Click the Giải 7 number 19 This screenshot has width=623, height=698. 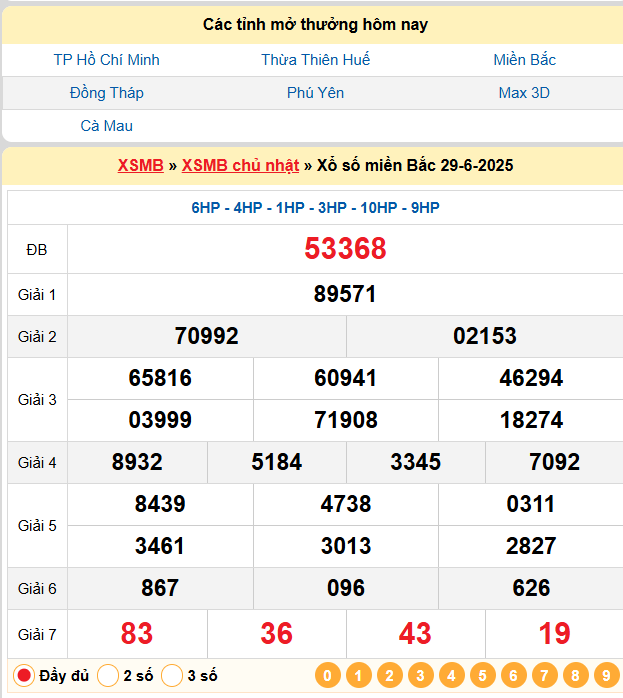554,633
